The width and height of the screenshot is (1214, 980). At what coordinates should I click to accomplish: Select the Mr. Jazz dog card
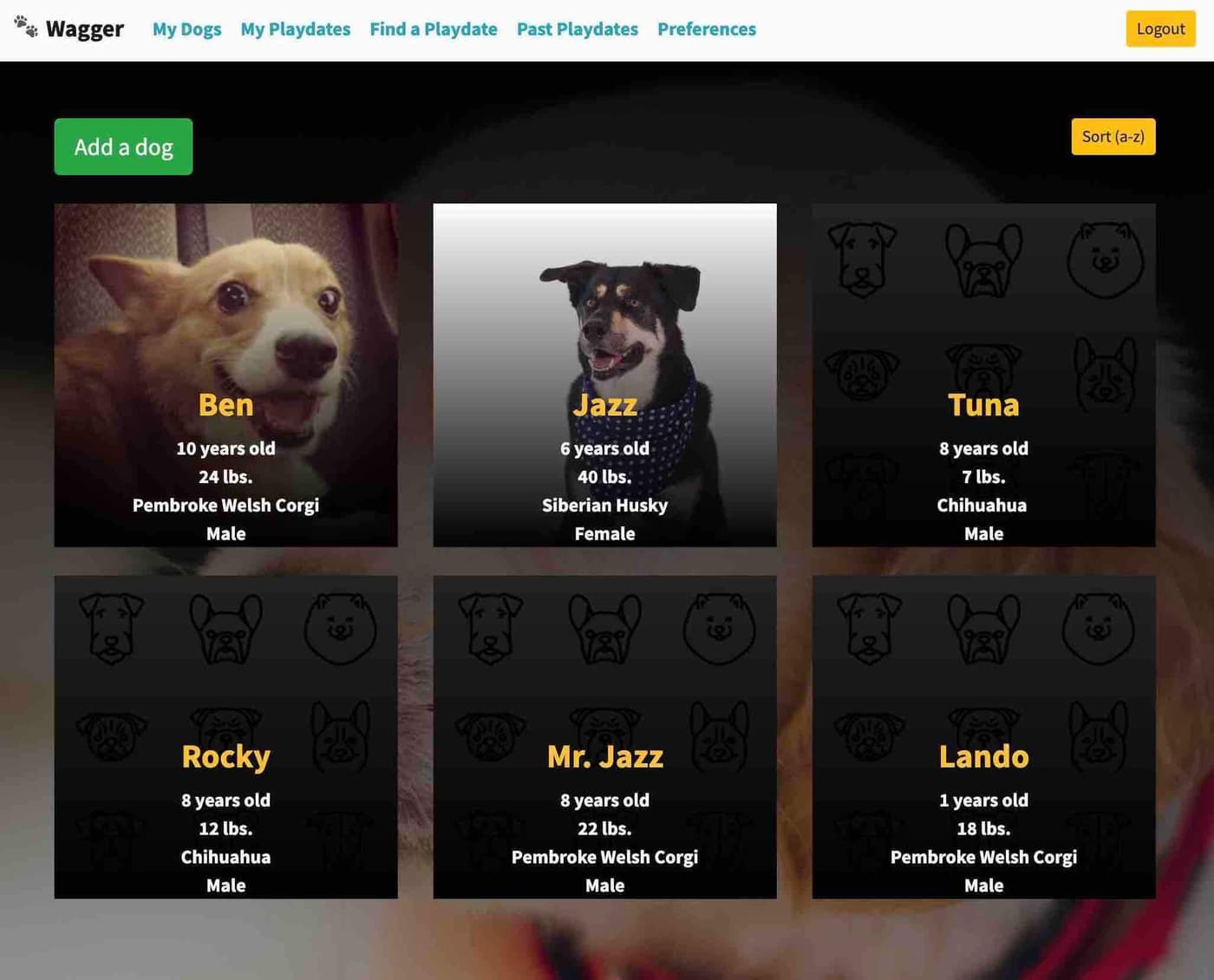[605, 737]
